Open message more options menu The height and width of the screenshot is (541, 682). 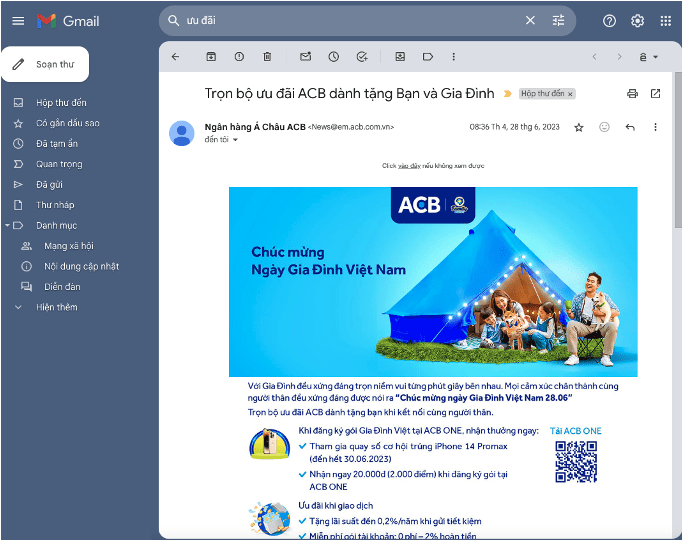click(x=655, y=127)
